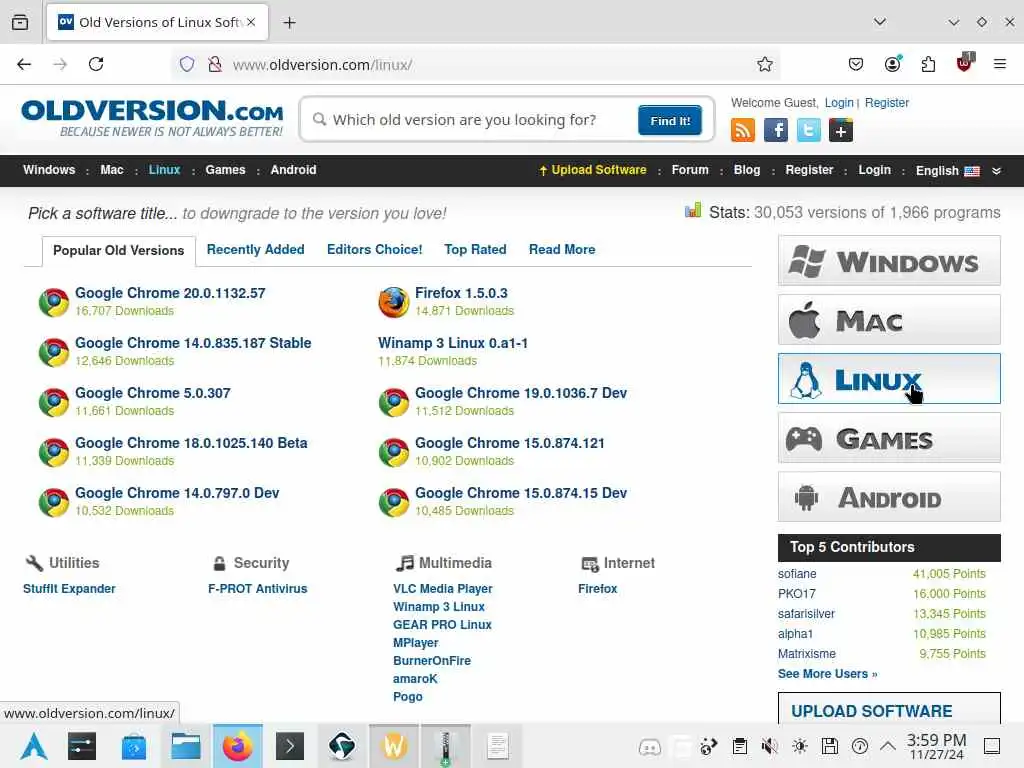Open a new tab with plus icon
The image size is (1024, 768).
(289, 23)
